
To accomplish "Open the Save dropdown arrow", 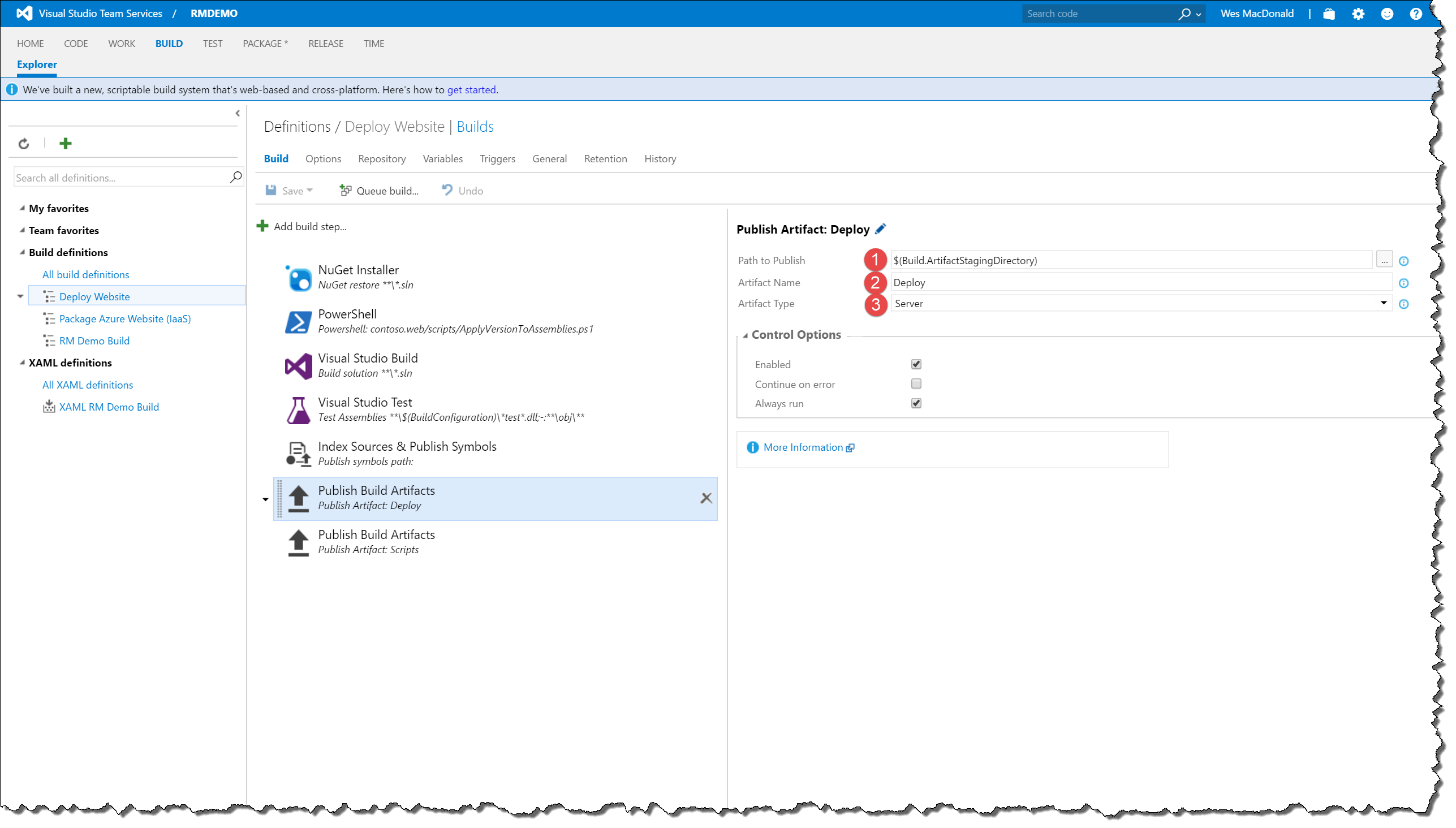I will (310, 191).
